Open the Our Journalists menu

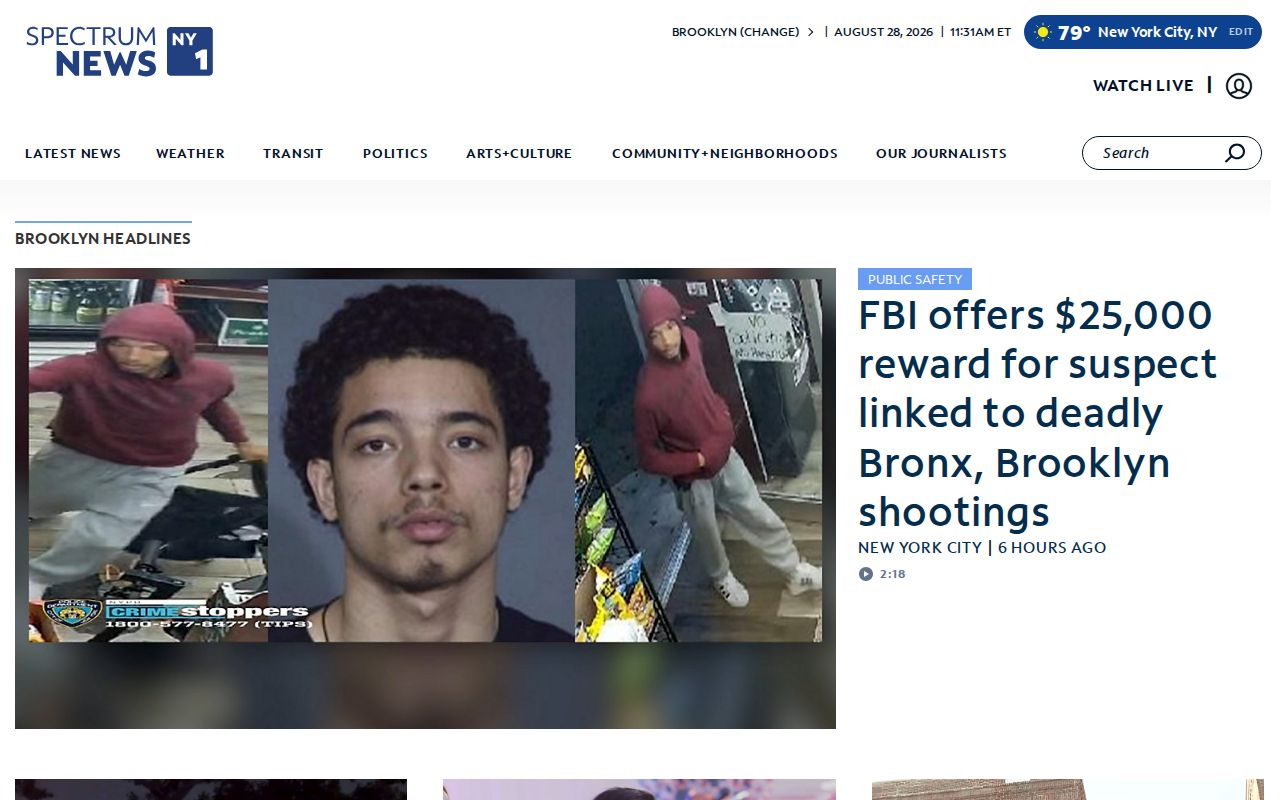click(x=941, y=153)
